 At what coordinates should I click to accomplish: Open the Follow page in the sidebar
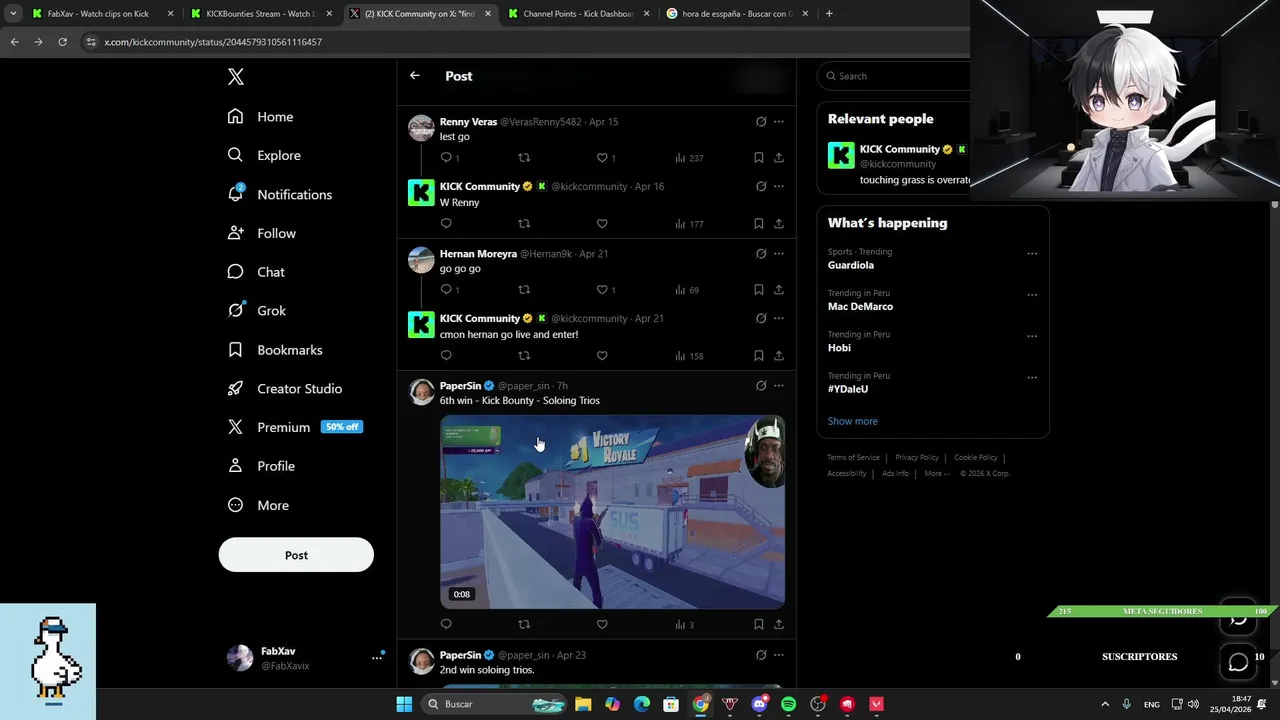tap(261, 233)
